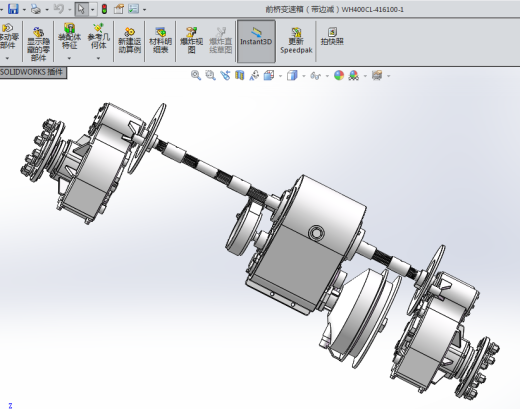Click the Edit Appearance color ball

(339, 75)
